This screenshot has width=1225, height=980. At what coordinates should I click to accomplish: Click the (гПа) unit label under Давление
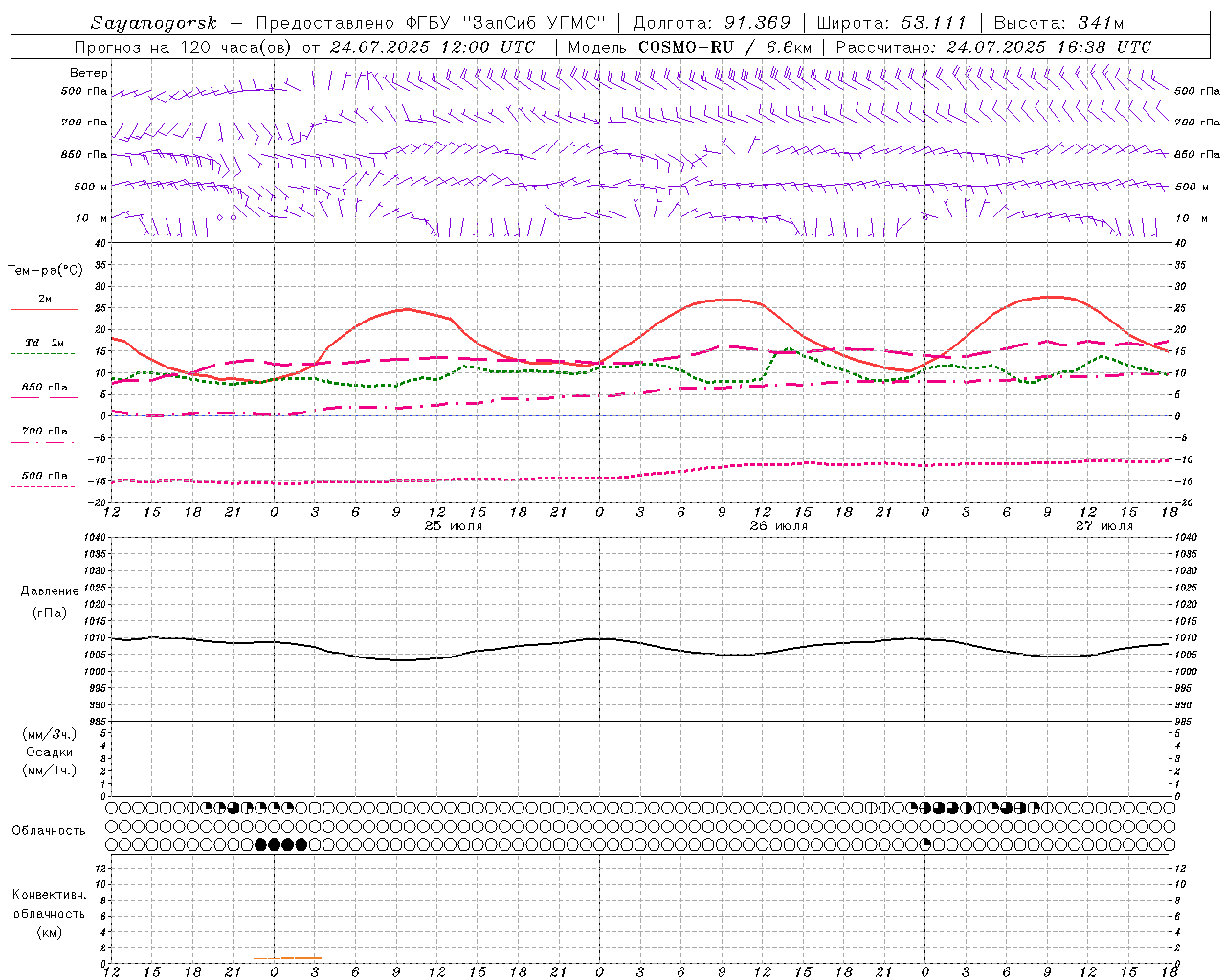tap(50, 613)
